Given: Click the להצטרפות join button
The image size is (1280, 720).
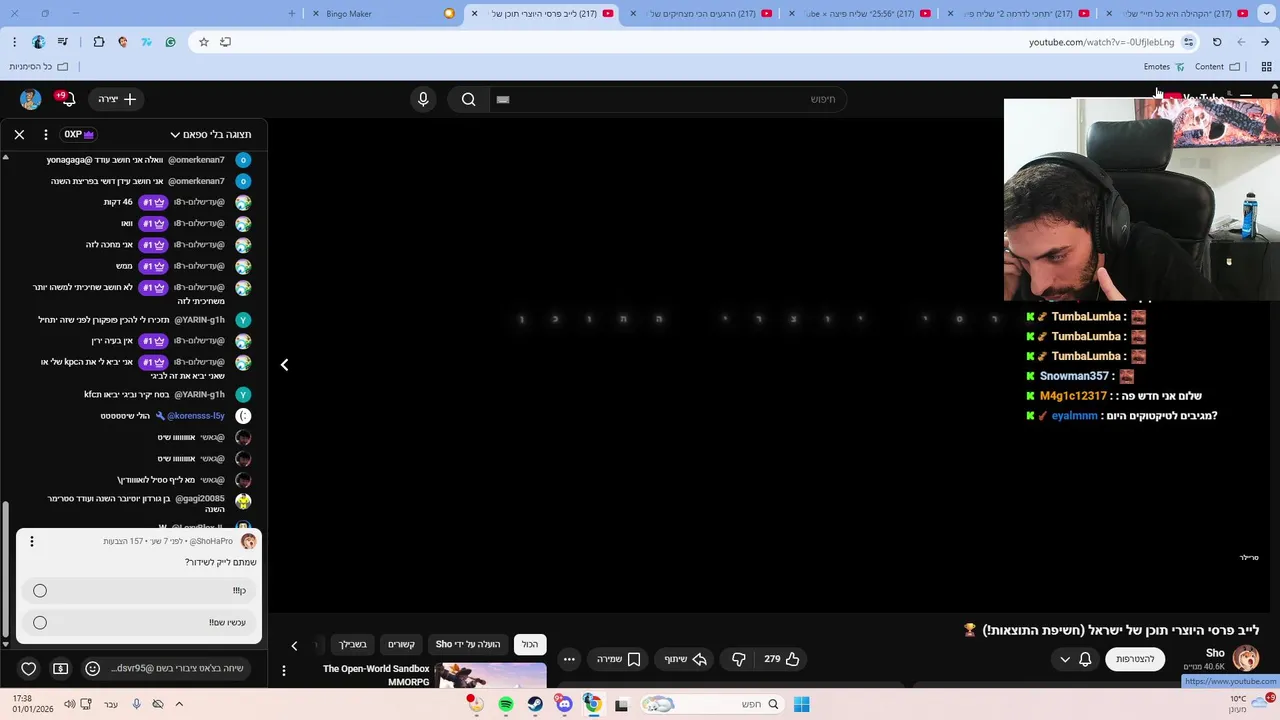Looking at the screenshot, I should (x=1135, y=659).
